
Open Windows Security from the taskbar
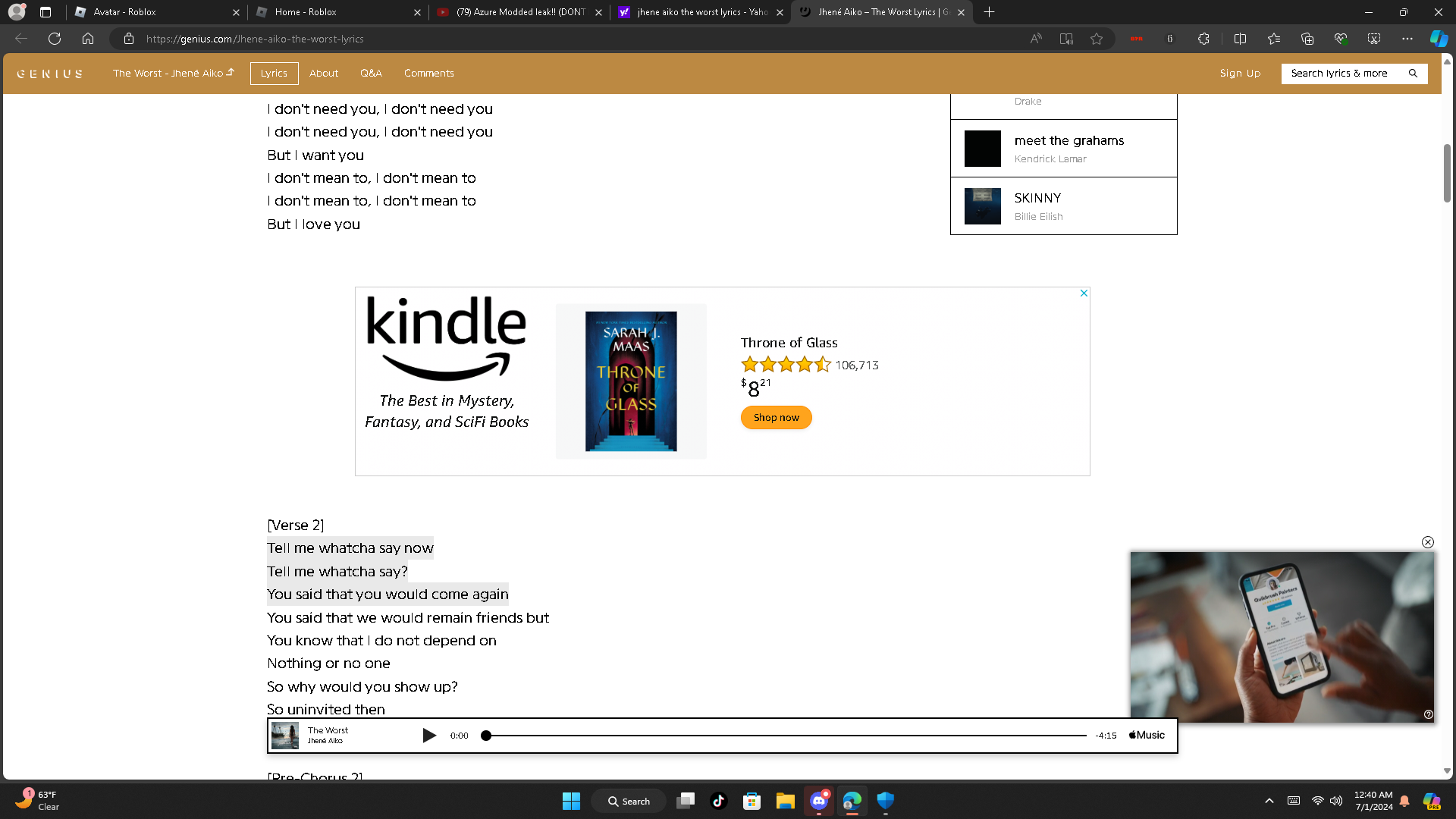point(886,801)
